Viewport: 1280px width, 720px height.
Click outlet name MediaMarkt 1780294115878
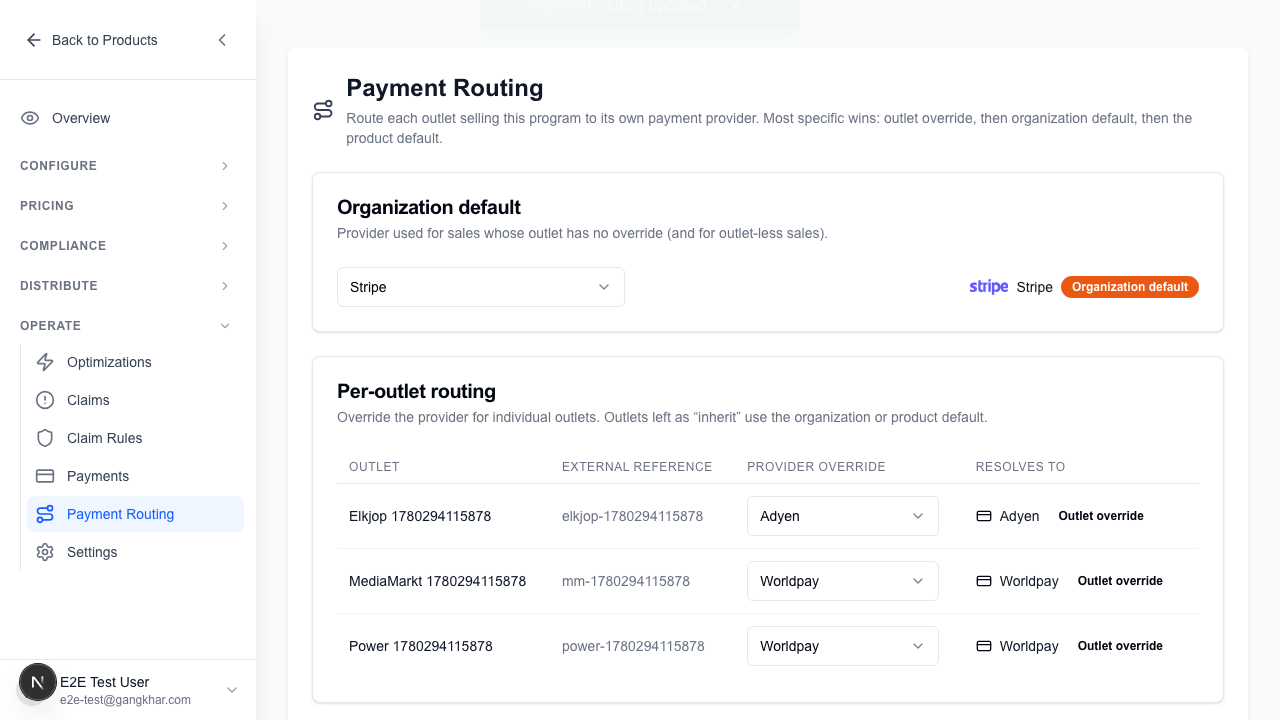(x=437, y=581)
